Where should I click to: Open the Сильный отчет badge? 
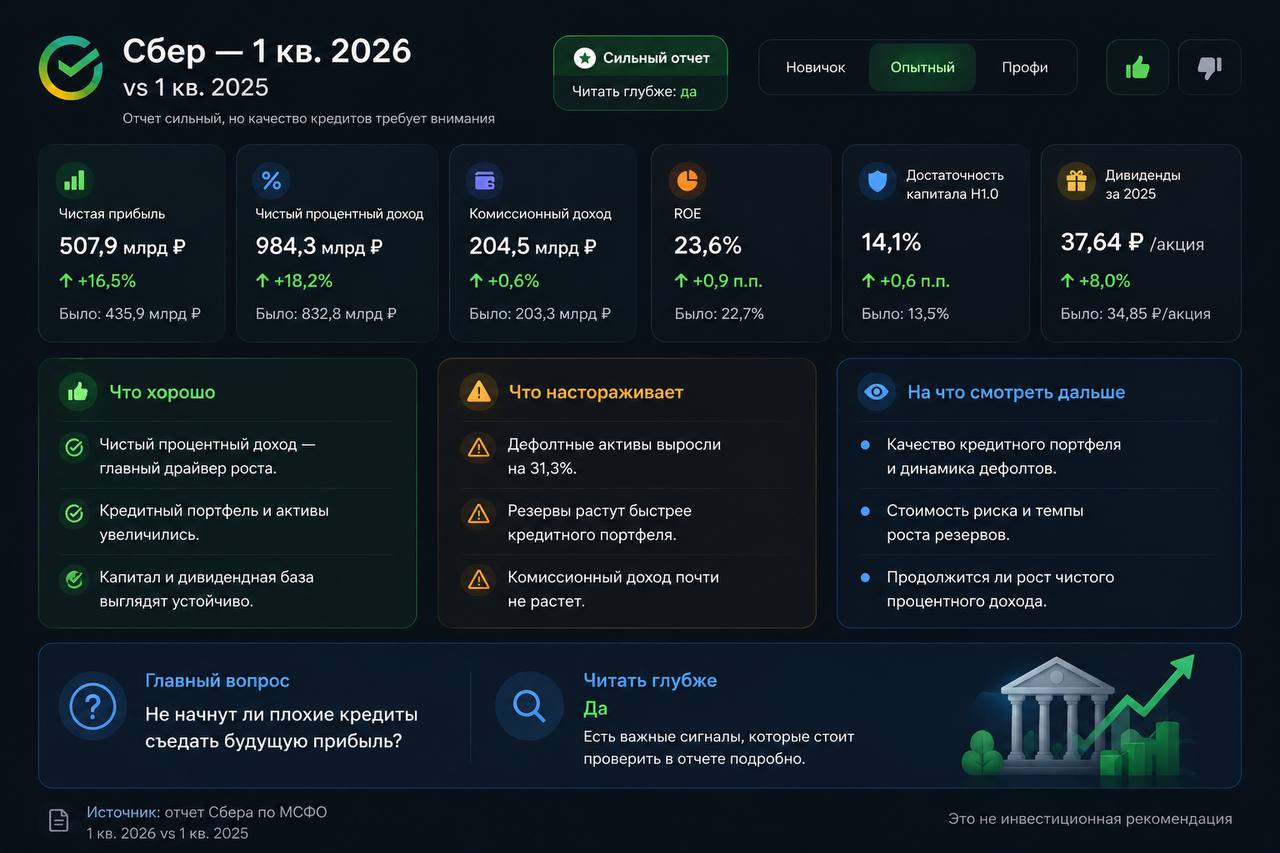(x=640, y=73)
